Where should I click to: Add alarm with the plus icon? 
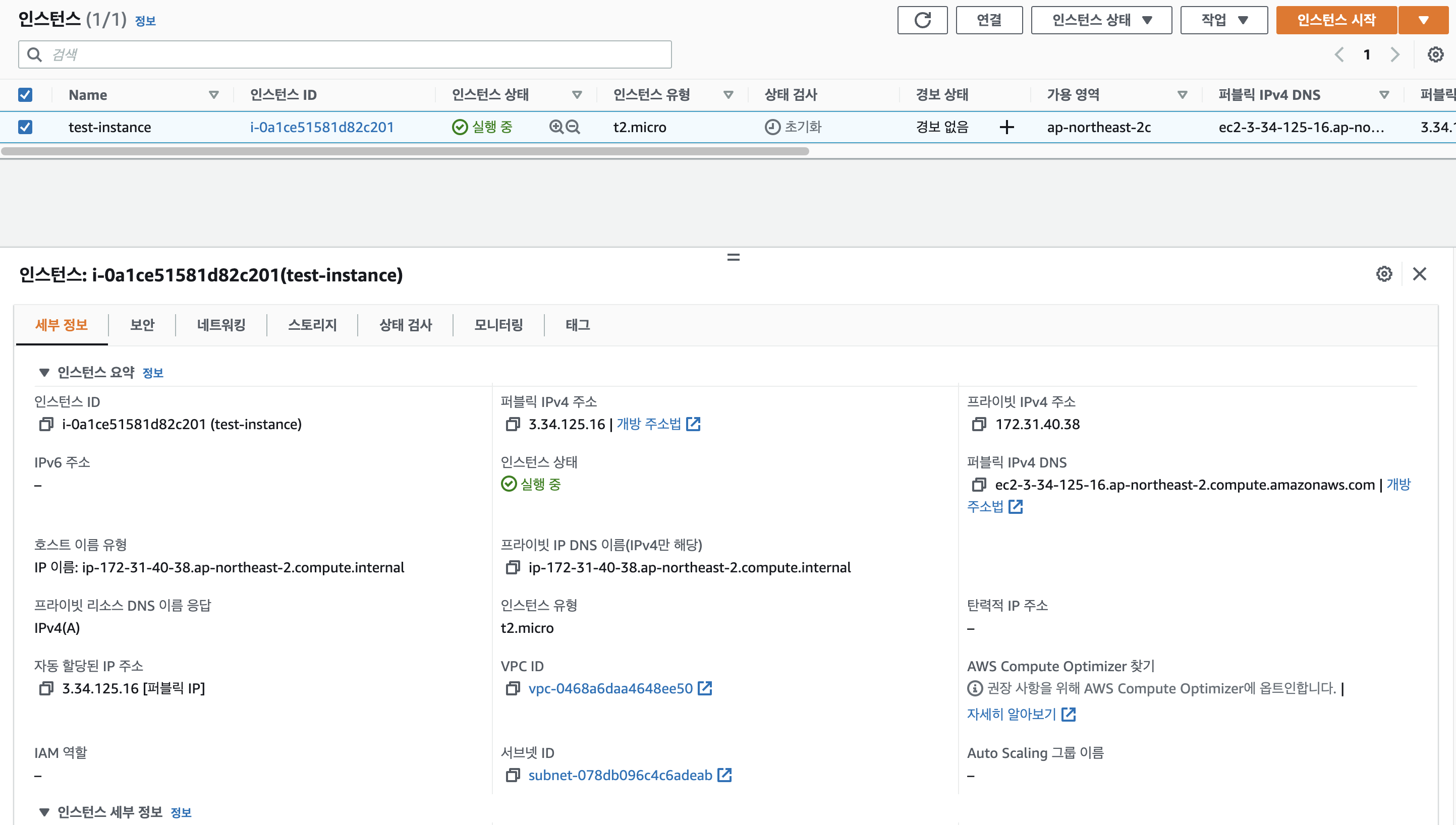[1006, 127]
